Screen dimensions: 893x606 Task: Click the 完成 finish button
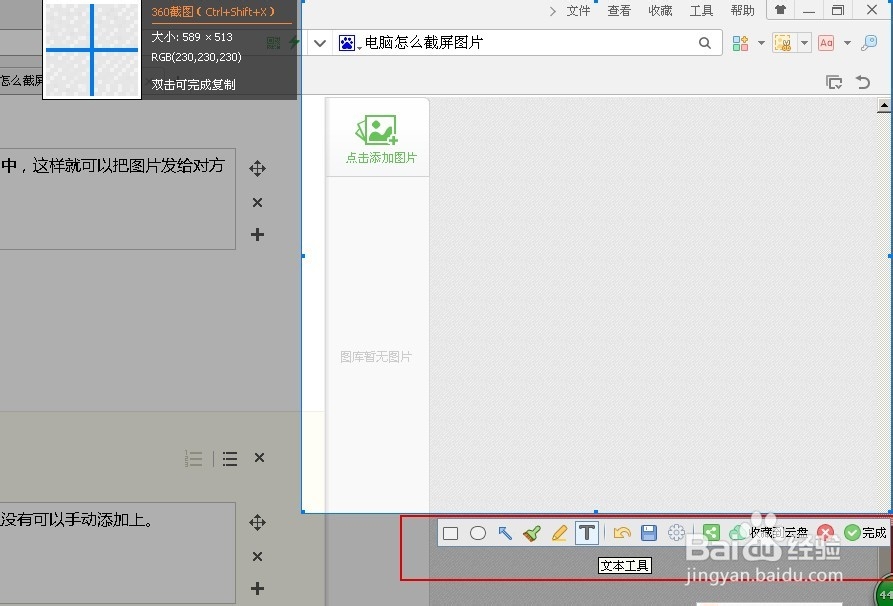[866, 532]
